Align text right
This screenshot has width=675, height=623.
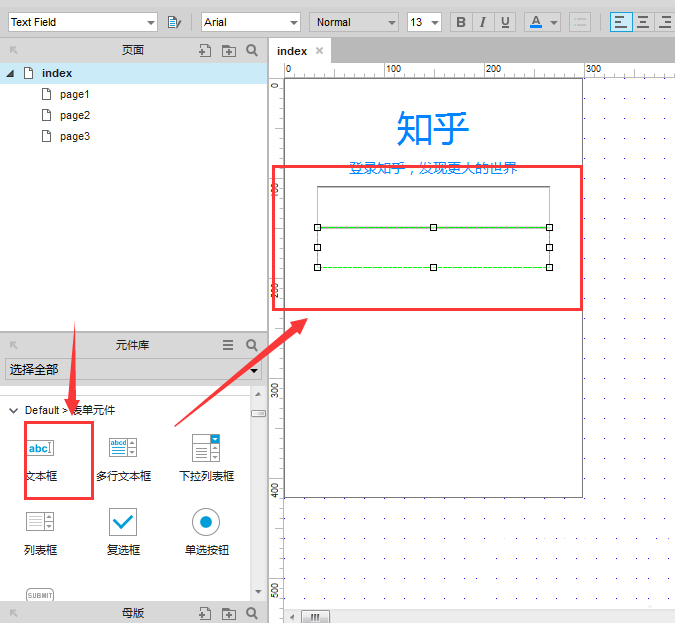pos(665,22)
